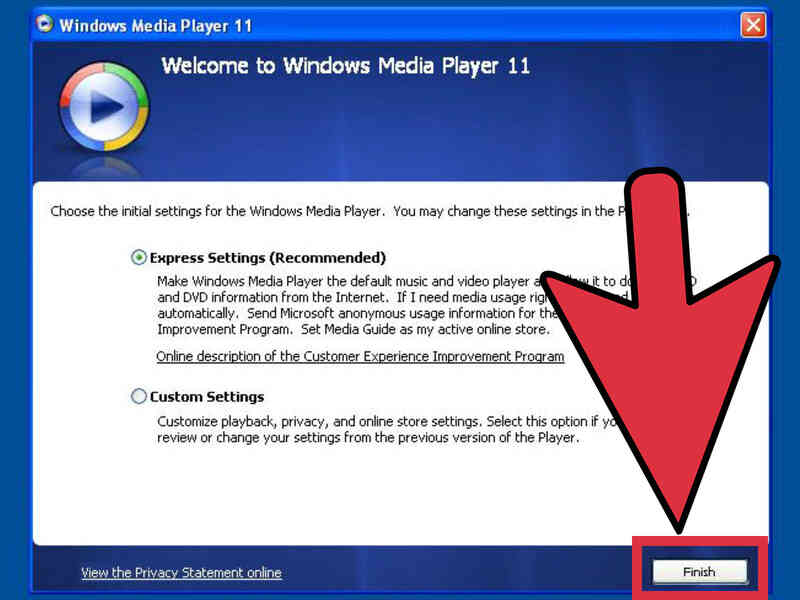Open the Customer Experience Improvement Program description
The image size is (800, 600).
(x=361, y=356)
